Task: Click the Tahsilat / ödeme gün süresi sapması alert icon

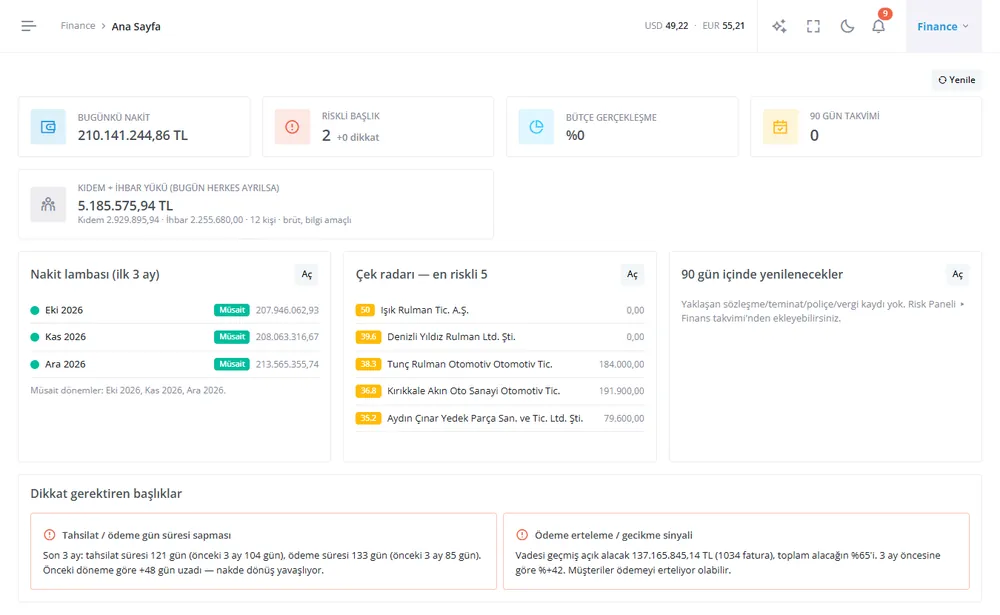Action: click(x=49, y=535)
